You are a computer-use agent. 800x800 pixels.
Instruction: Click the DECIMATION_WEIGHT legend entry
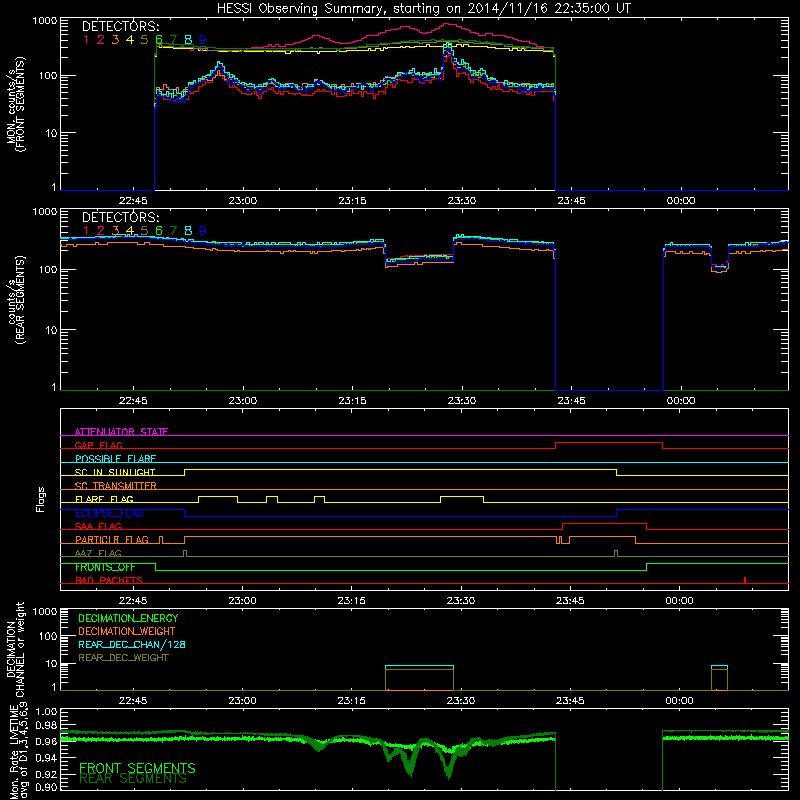[x=127, y=631]
